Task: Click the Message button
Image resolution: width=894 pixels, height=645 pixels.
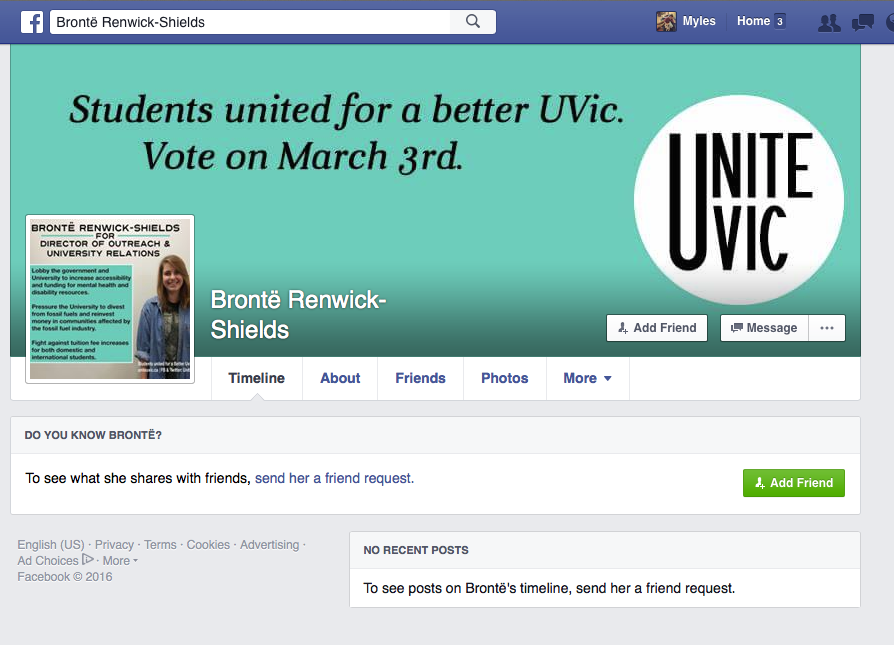Action: [x=764, y=328]
